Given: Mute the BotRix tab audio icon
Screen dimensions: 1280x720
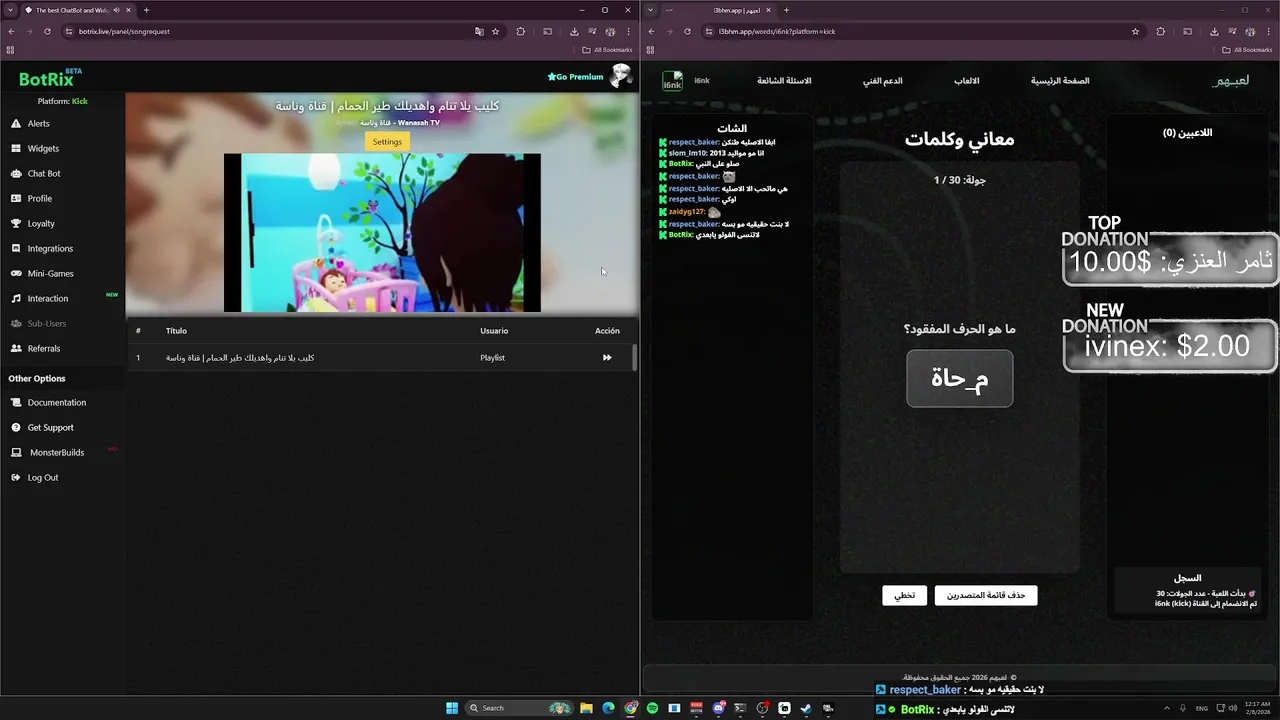Looking at the screenshot, I should pos(117,10).
